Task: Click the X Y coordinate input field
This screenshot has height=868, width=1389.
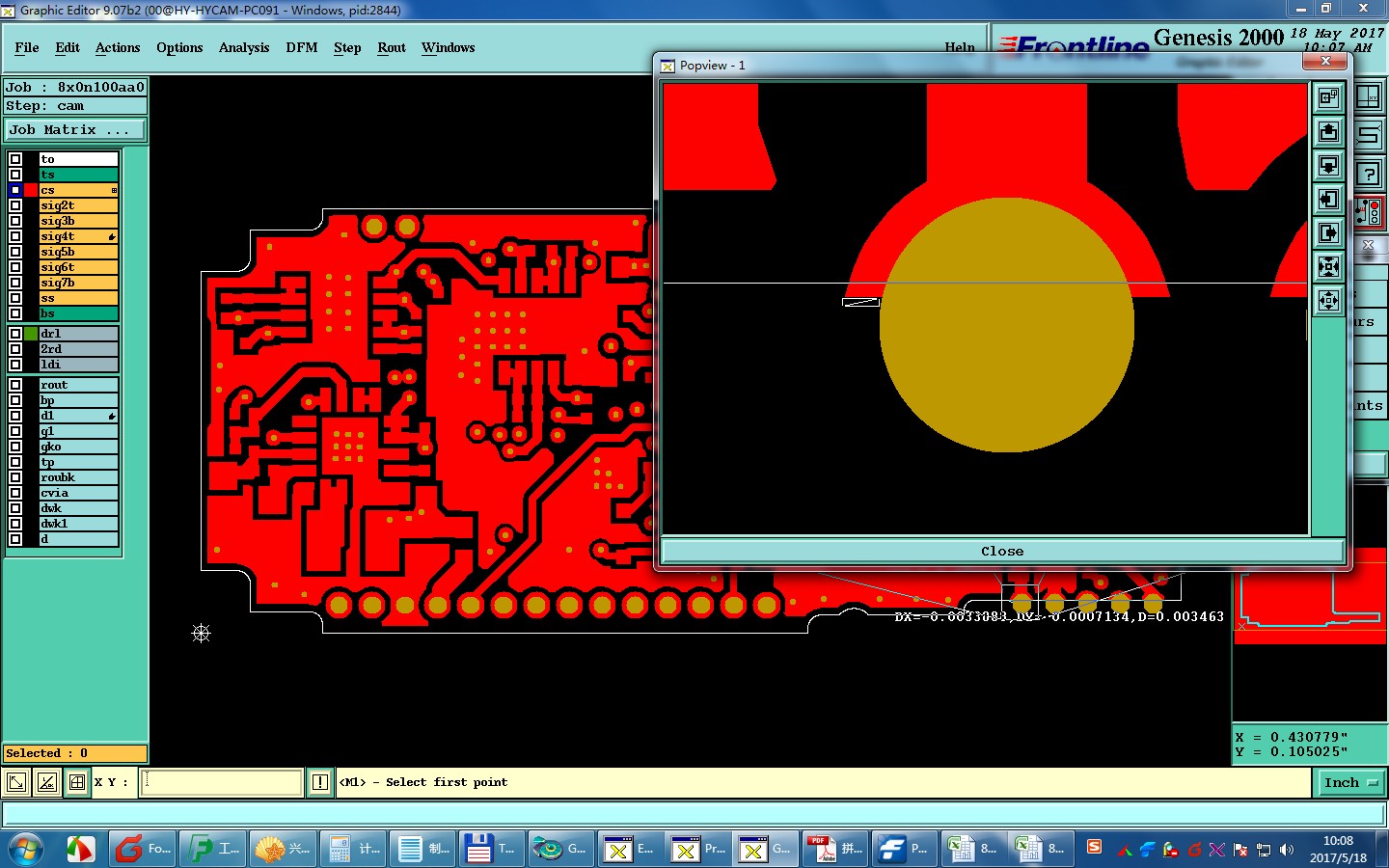Action: coord(222,782)
